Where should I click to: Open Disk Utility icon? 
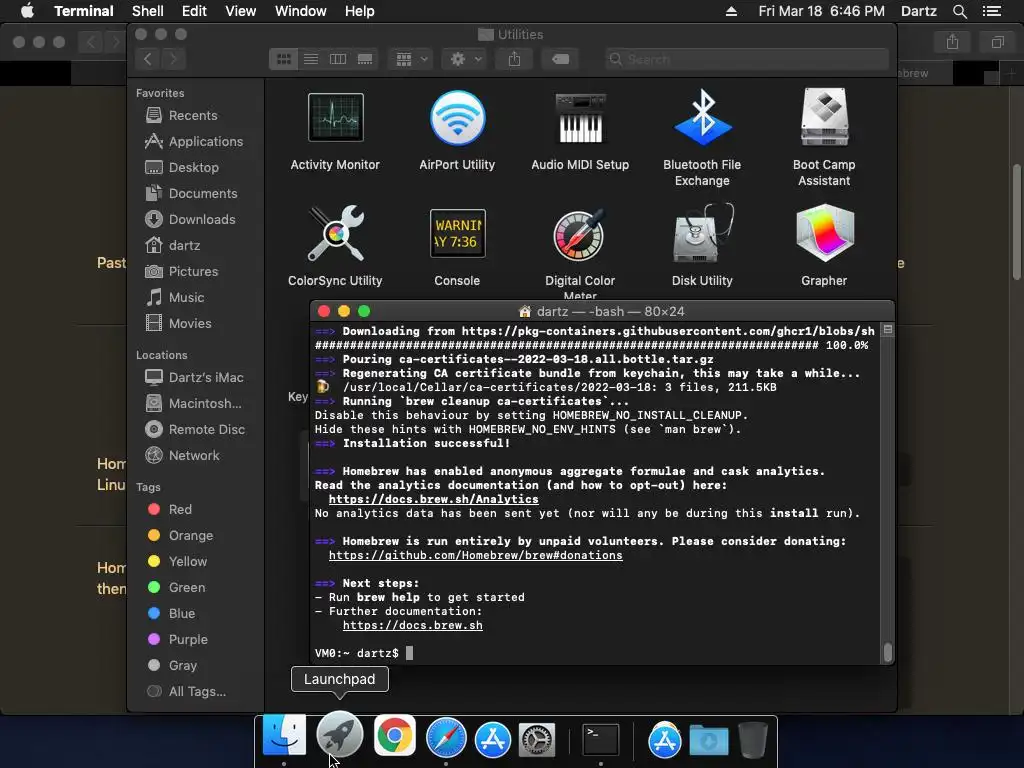[x=702, y=233]
